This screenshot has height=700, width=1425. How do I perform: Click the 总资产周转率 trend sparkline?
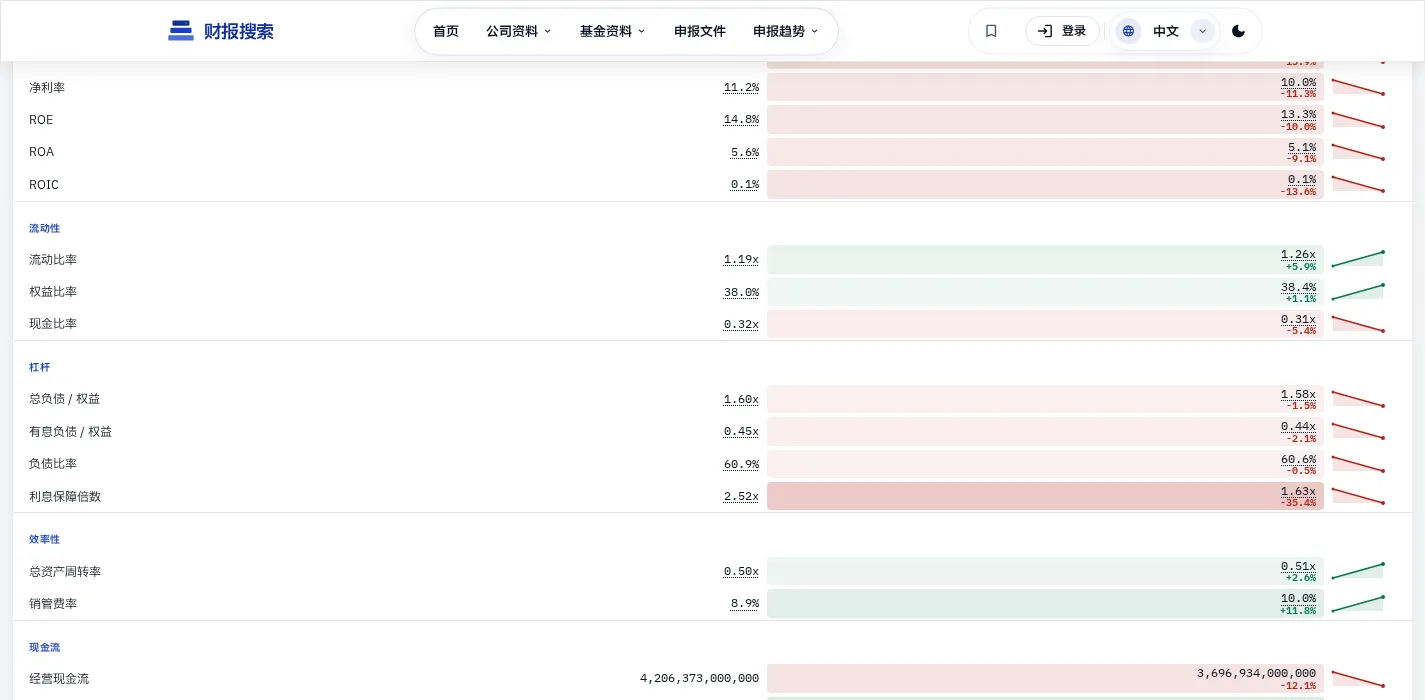coord(1358,571)
